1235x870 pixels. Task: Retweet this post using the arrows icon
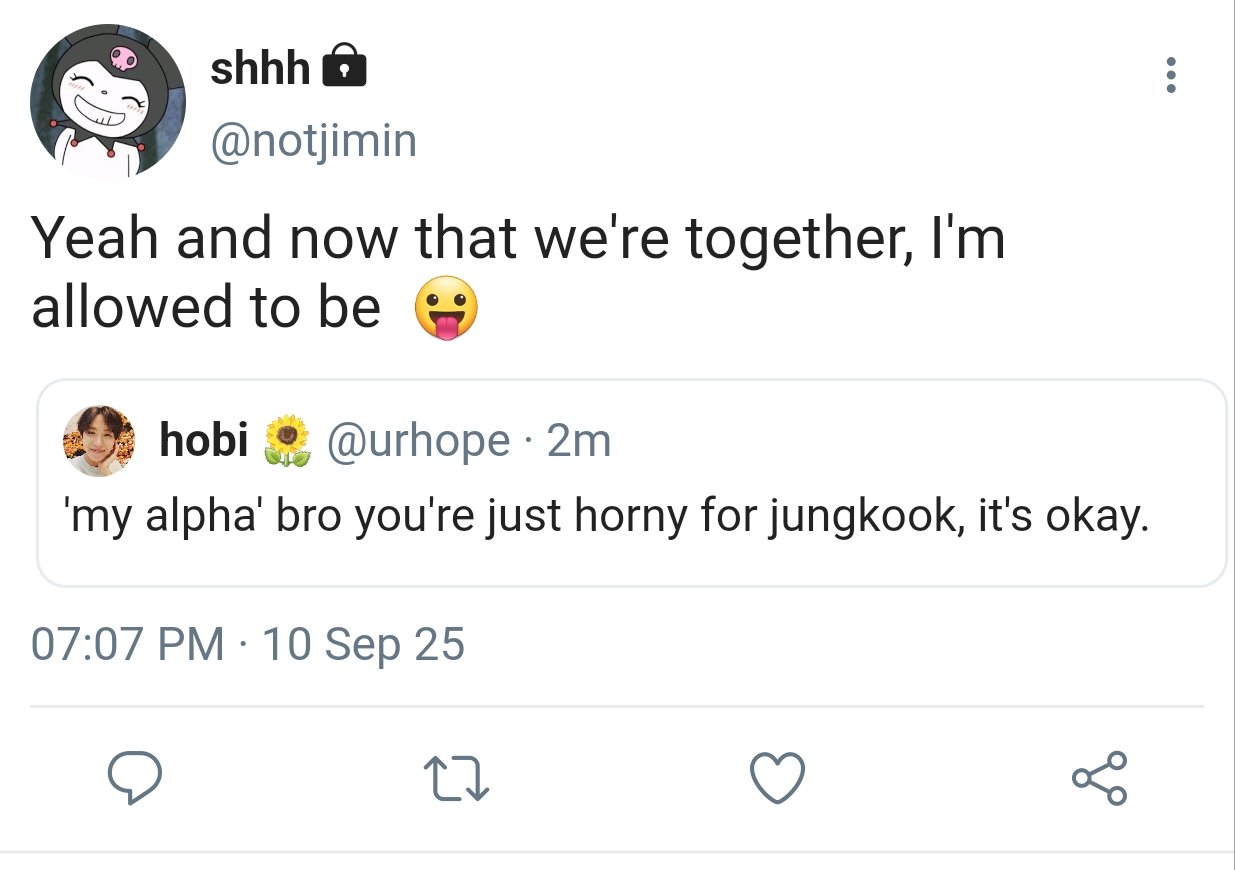point(457,779)
